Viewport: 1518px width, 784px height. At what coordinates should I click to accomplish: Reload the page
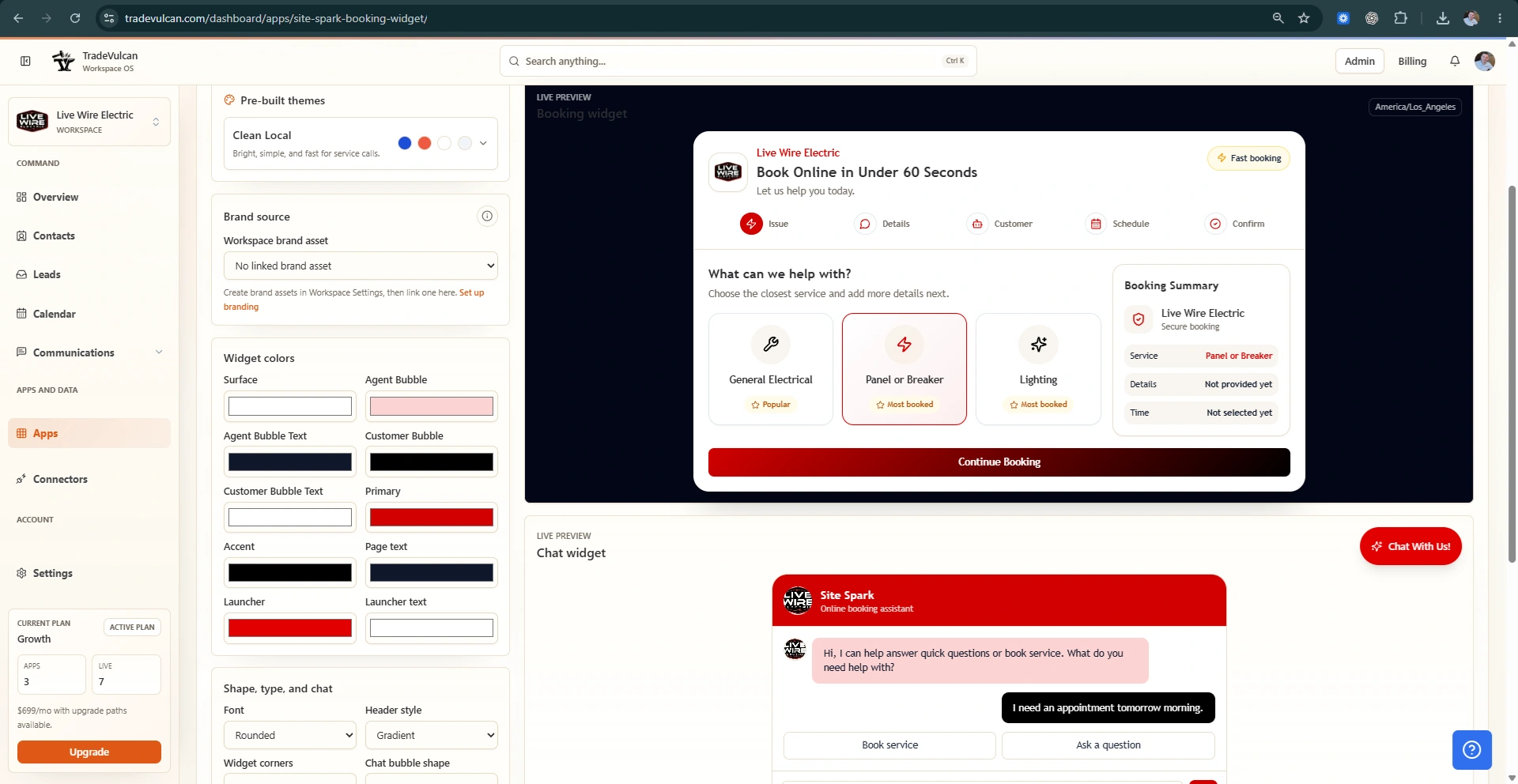coord(75,18)
